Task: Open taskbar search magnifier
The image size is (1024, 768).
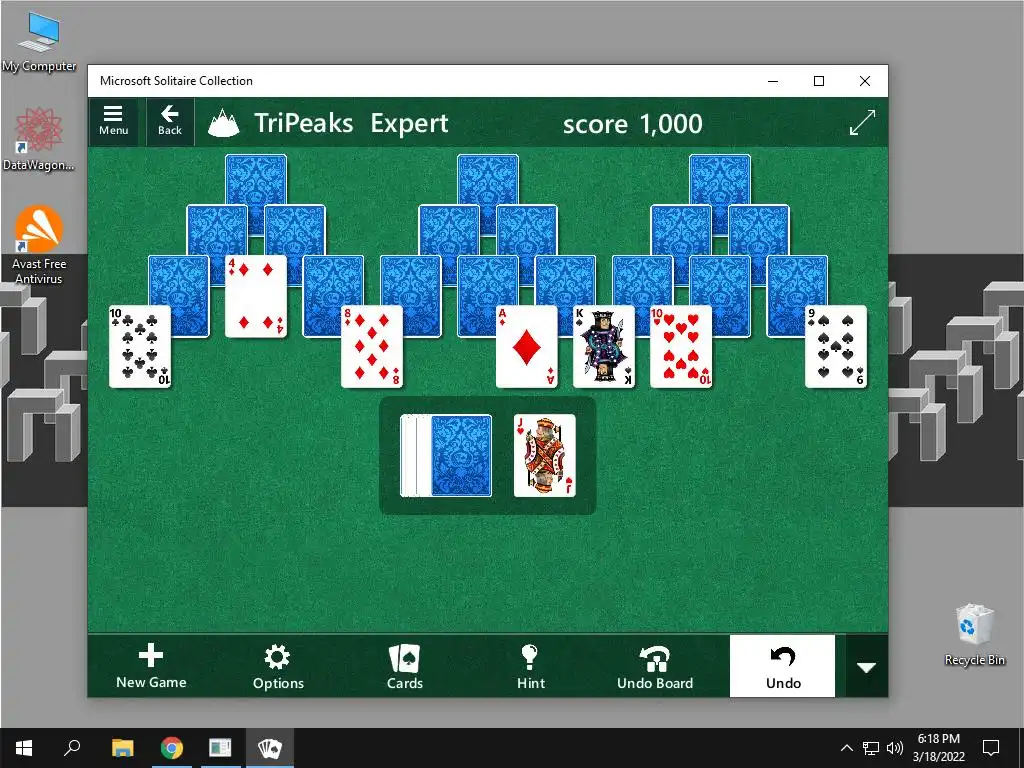Action: tap(72, 747)
